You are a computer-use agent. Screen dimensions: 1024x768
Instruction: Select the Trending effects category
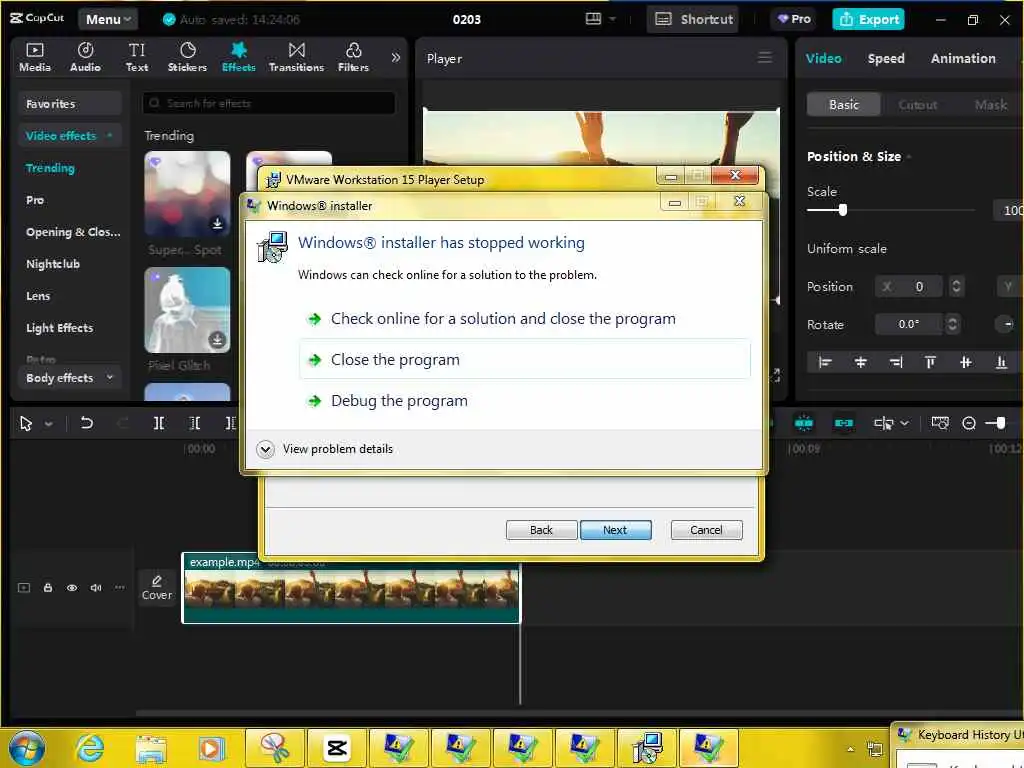(x=50, y=168)
